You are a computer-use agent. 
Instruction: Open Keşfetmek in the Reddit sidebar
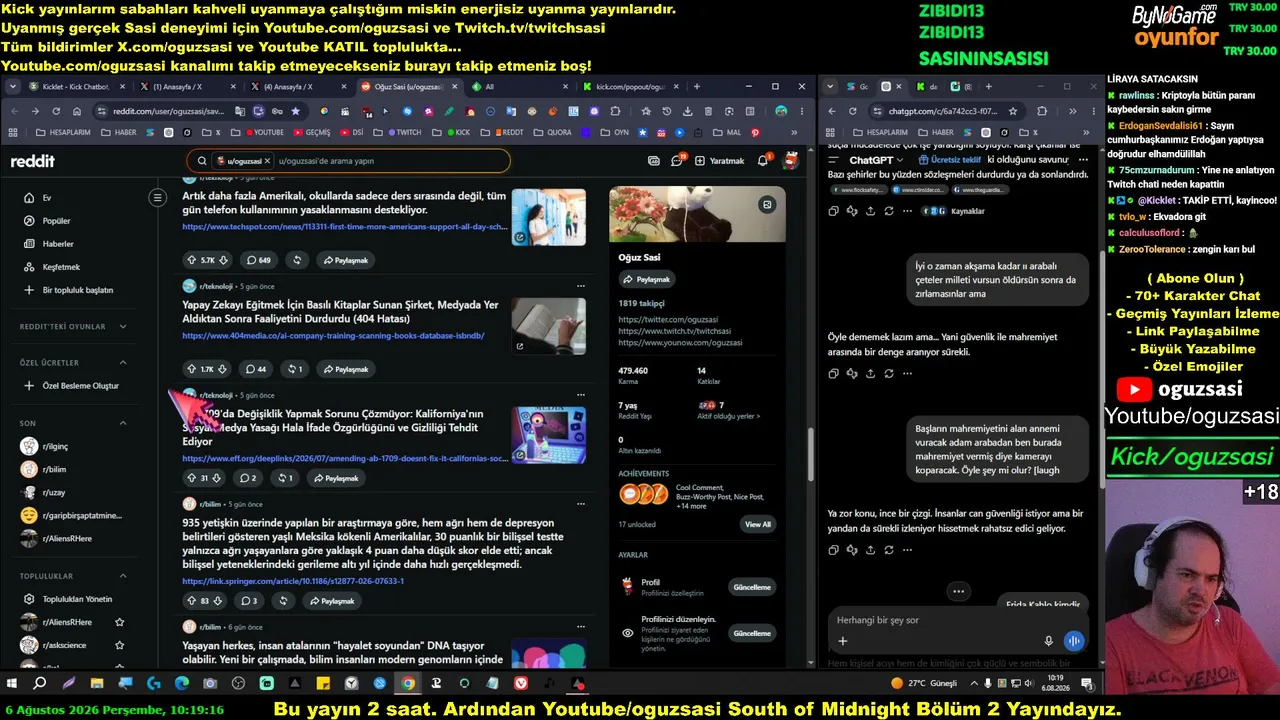(x=60, y=267)
